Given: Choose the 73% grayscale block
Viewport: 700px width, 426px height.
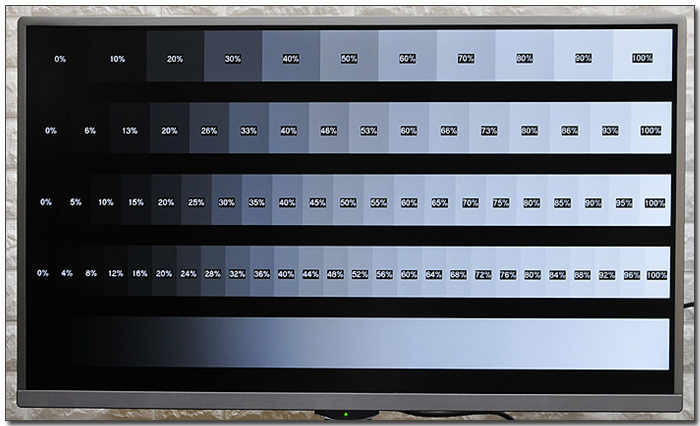Looking at the screenshot, I should coord(489,130).
